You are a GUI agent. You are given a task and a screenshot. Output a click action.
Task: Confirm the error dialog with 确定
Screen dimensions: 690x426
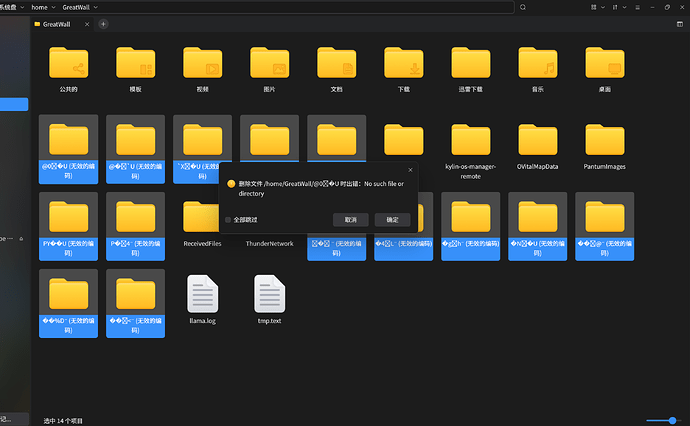click(x=392, y=219)
